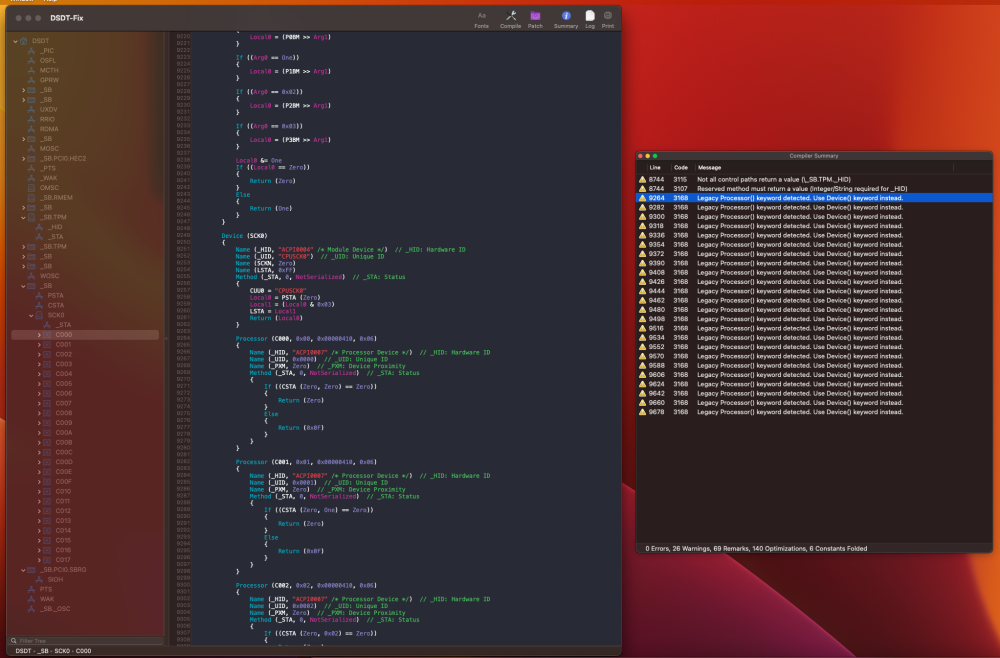Click the 'Device (SCK0)' code line
1000x658 pixels.
244,236
